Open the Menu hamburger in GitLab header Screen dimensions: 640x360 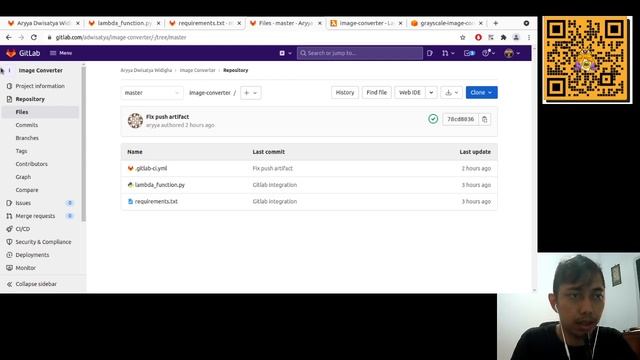(61, 53)
